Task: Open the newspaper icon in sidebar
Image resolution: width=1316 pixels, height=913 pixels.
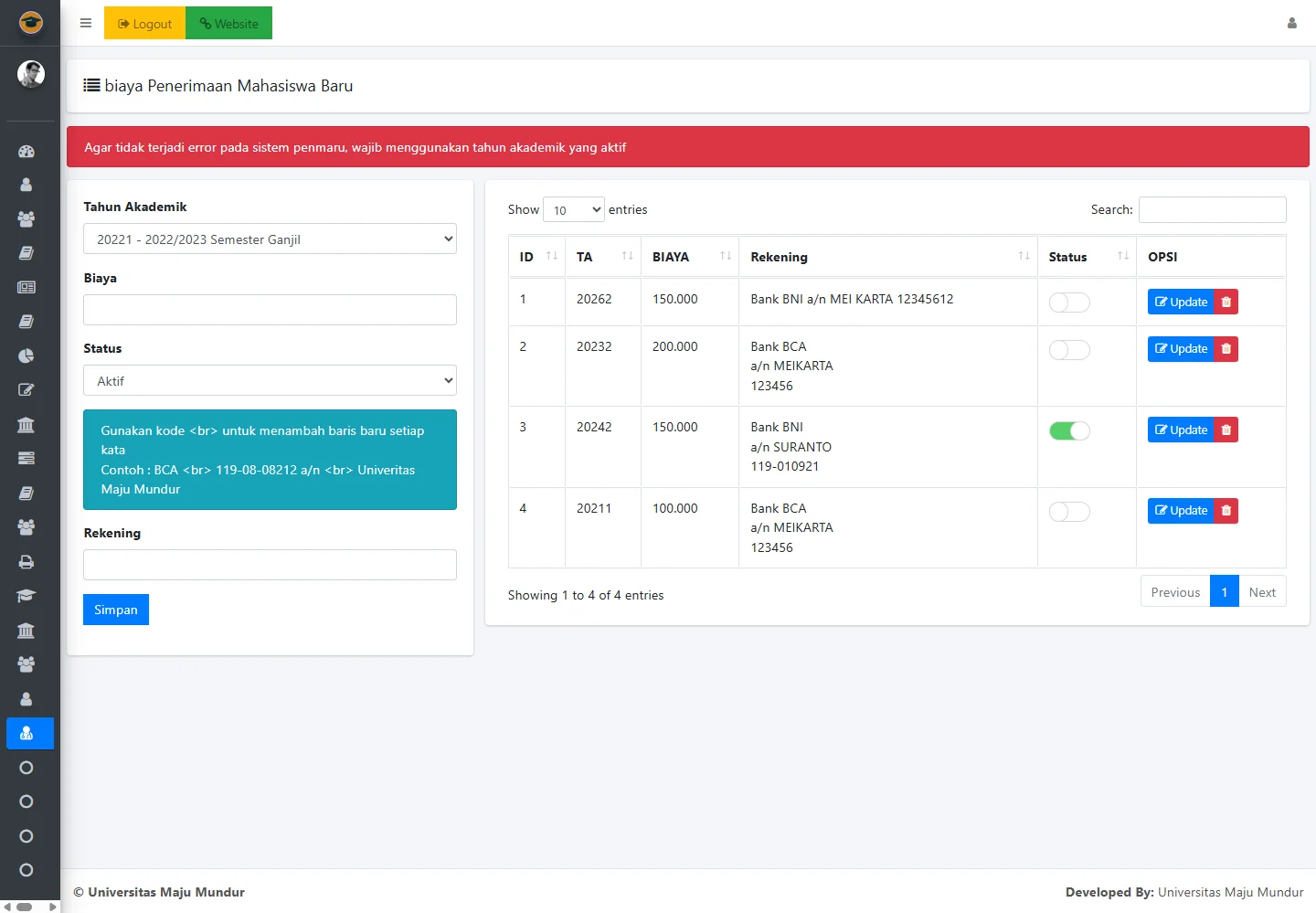Action: pos(27,287)
